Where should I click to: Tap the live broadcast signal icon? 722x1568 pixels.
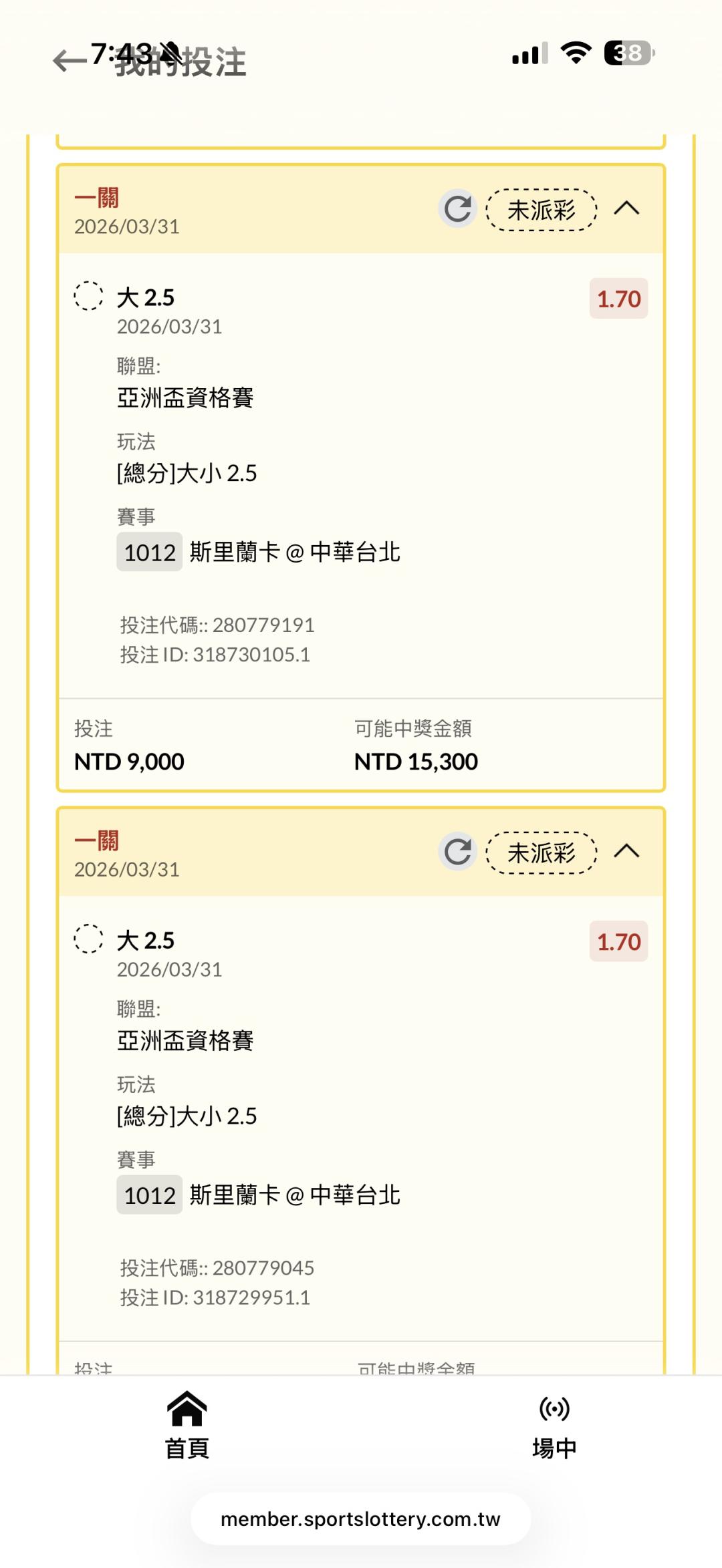(x=554, y=1408)
